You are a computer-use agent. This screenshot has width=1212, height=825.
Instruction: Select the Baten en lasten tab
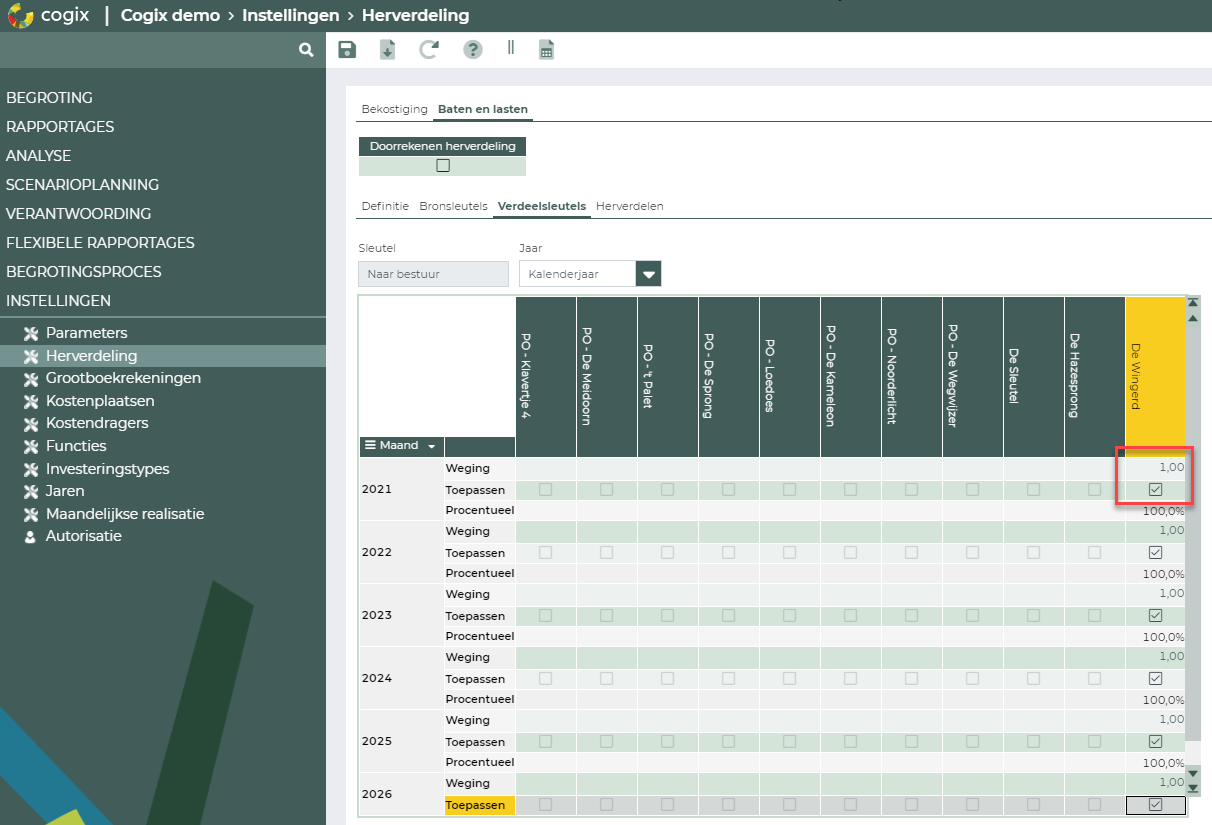coord(483,109)
